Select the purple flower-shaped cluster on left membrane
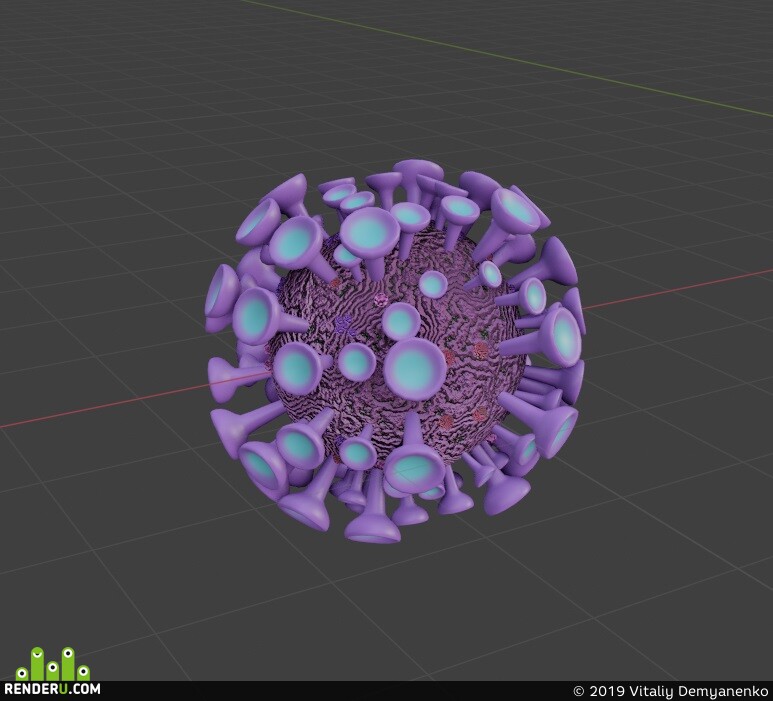This screenshot has height=701, width=773. 345,325
